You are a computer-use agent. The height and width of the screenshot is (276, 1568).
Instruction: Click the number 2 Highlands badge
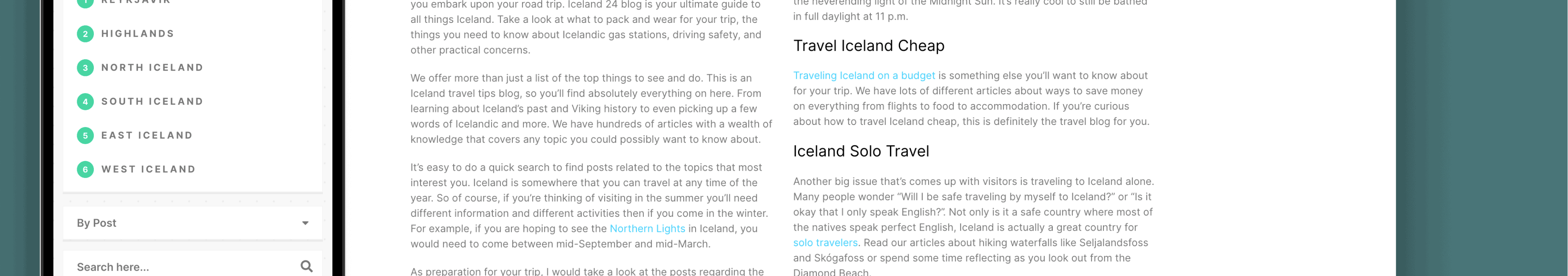tap(85, 34)
